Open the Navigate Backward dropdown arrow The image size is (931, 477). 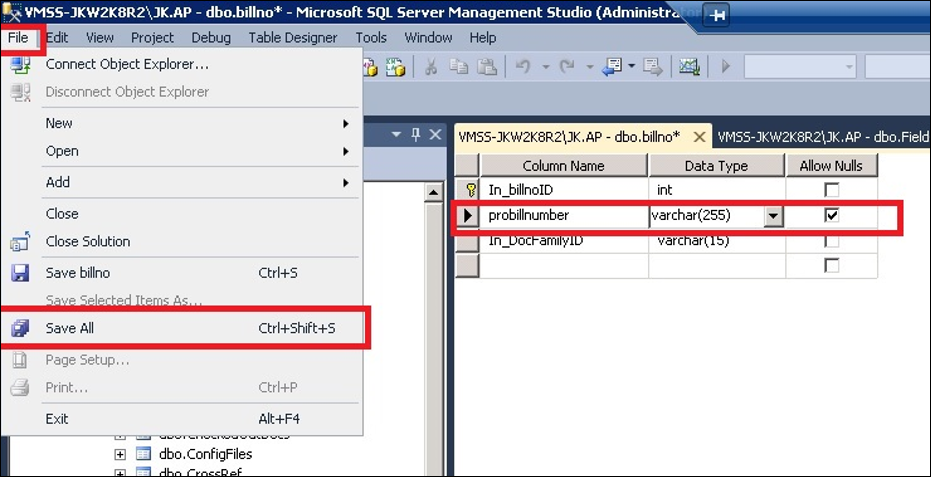tap(631, 67)
